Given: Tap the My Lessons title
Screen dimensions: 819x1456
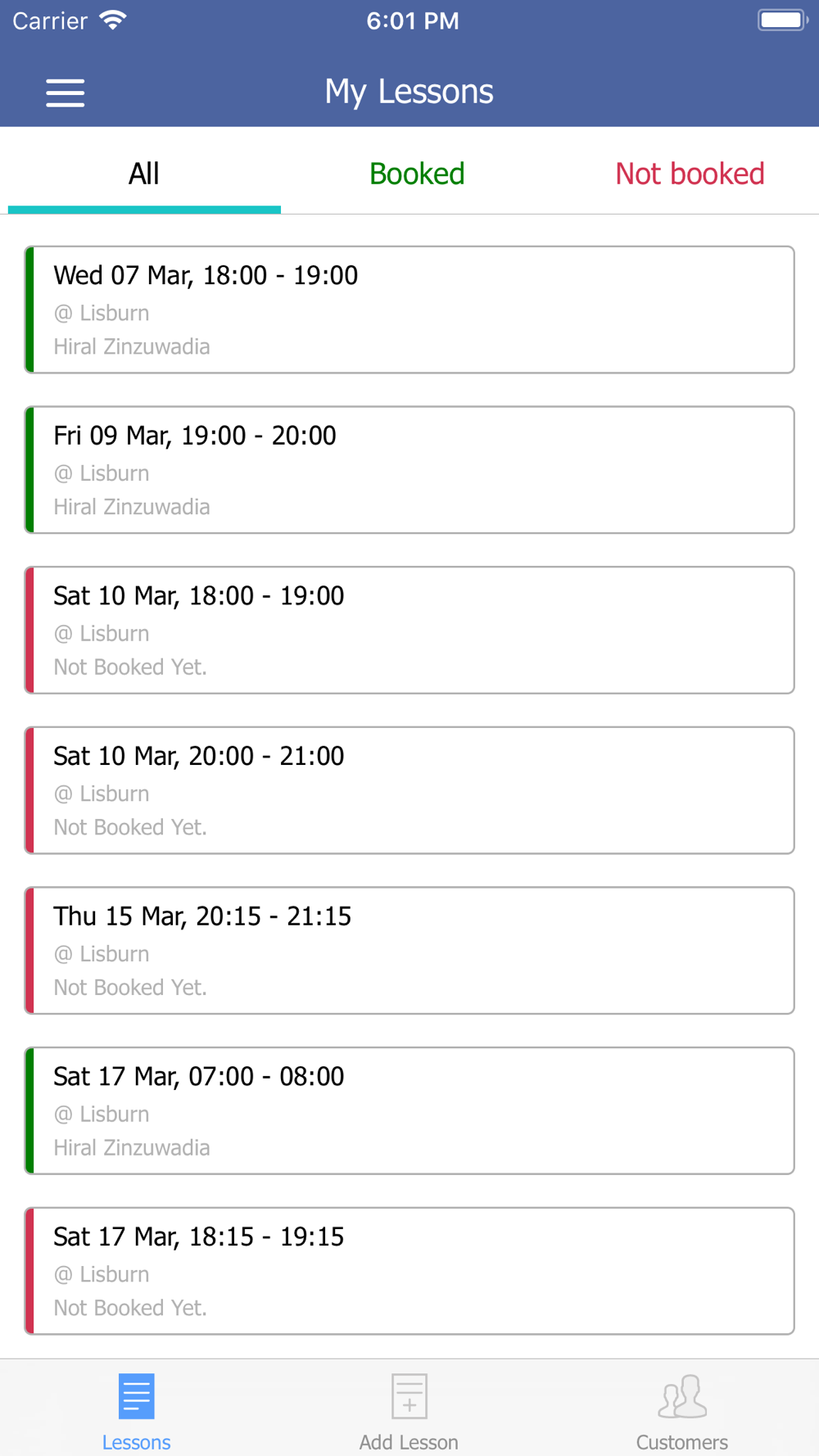Looking at the screenshot, I should pyautogui.click(x=409, y=92).
